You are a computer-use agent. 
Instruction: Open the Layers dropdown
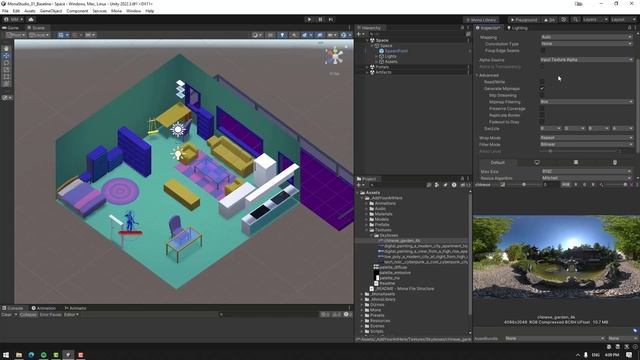595,20
